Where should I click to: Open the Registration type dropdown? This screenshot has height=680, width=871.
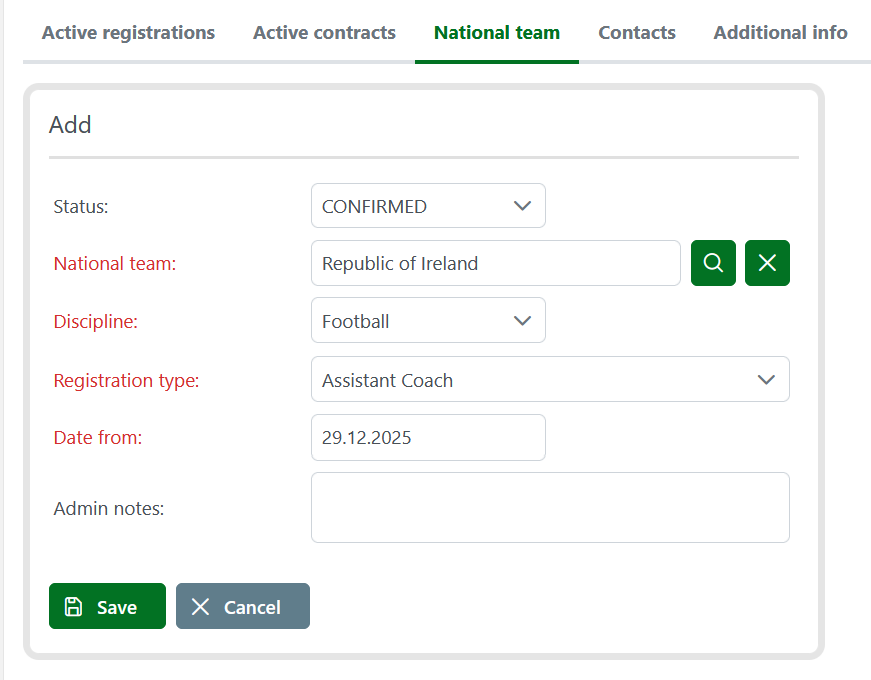coord(549,380)
